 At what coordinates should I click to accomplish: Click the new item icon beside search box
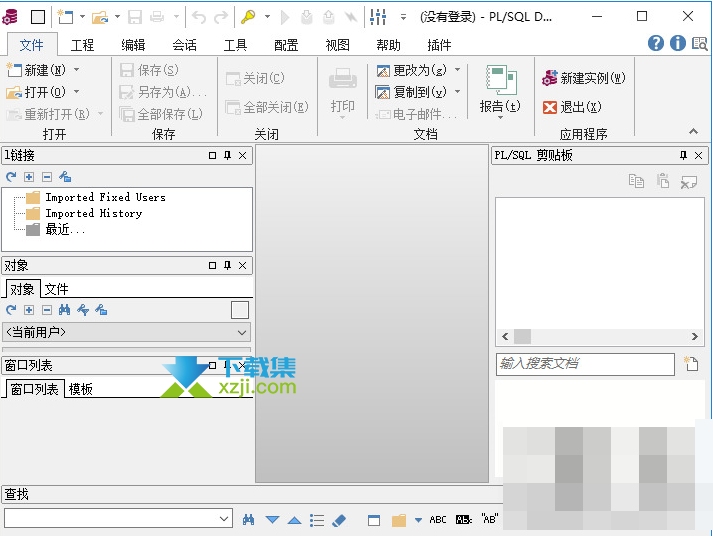[691, 364]
